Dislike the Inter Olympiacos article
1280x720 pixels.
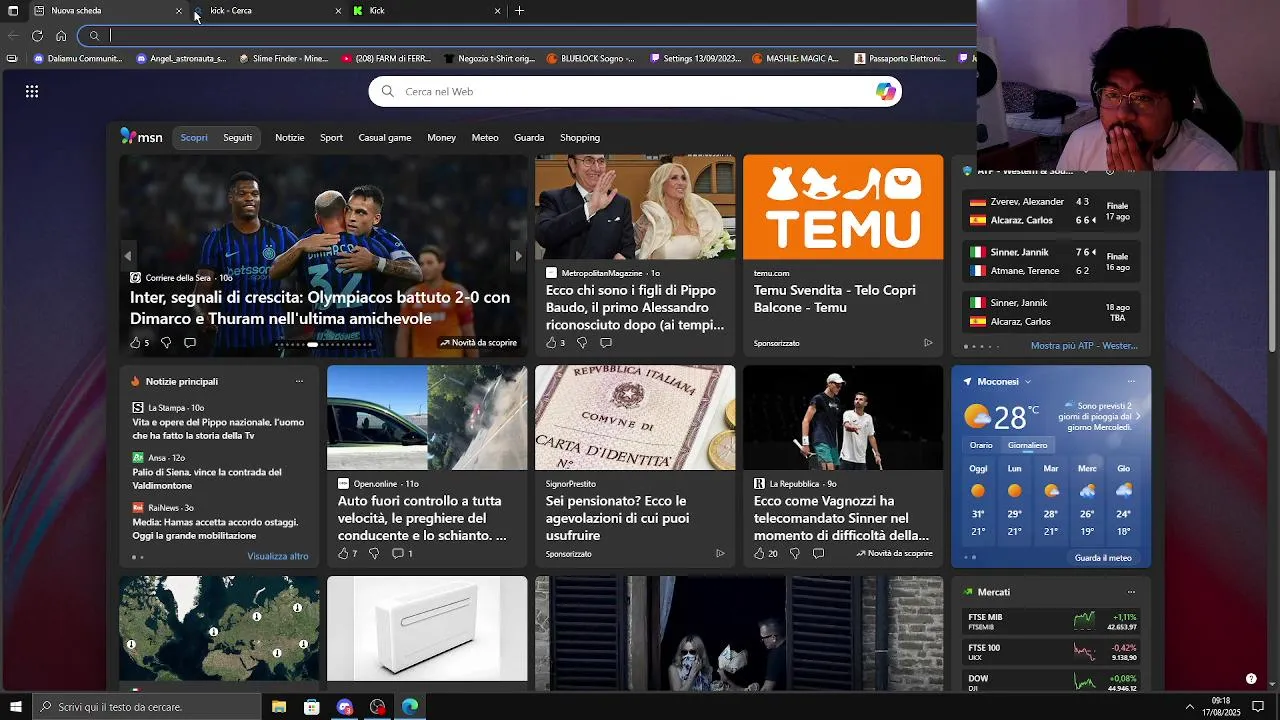click(166, 342)
